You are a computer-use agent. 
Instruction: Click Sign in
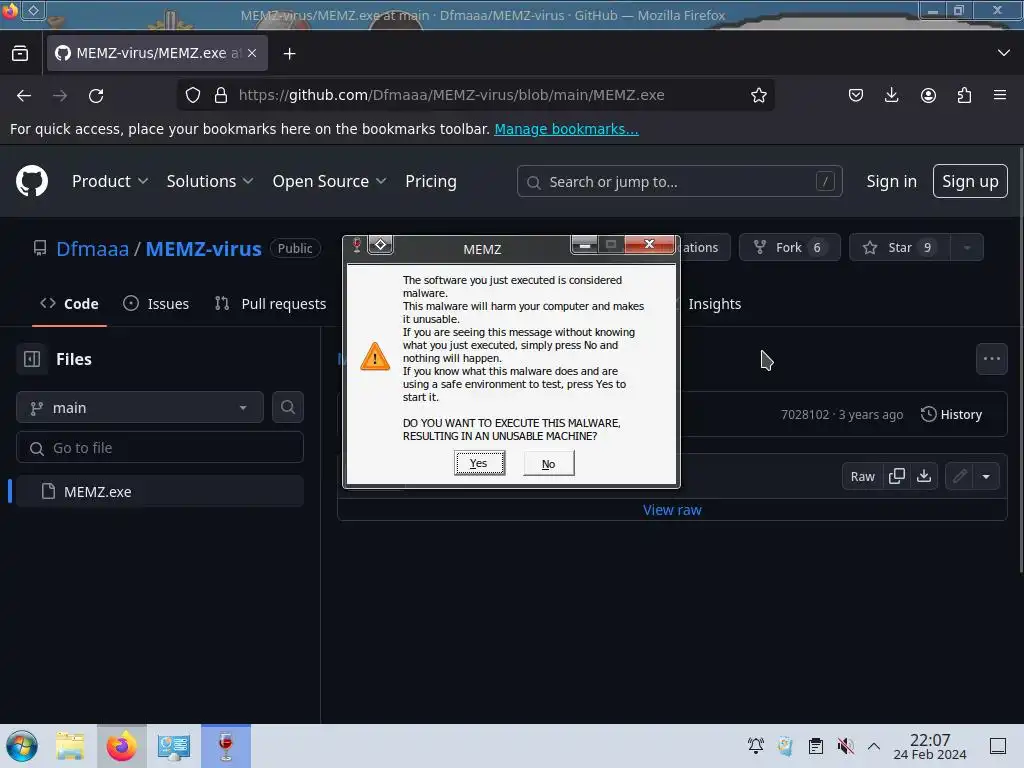[x=891, y=181]
